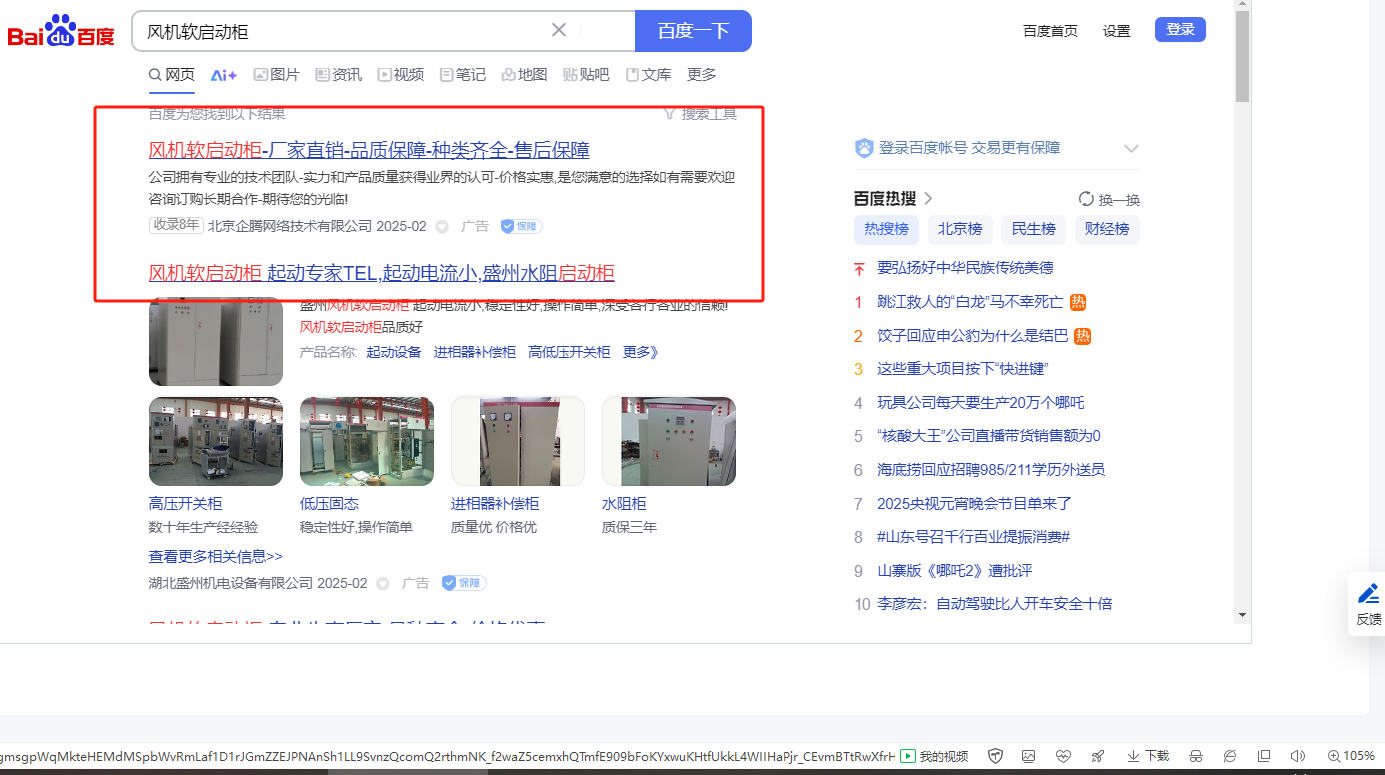
Task: Open the 更多 search category menu
Action: point(702,75)
